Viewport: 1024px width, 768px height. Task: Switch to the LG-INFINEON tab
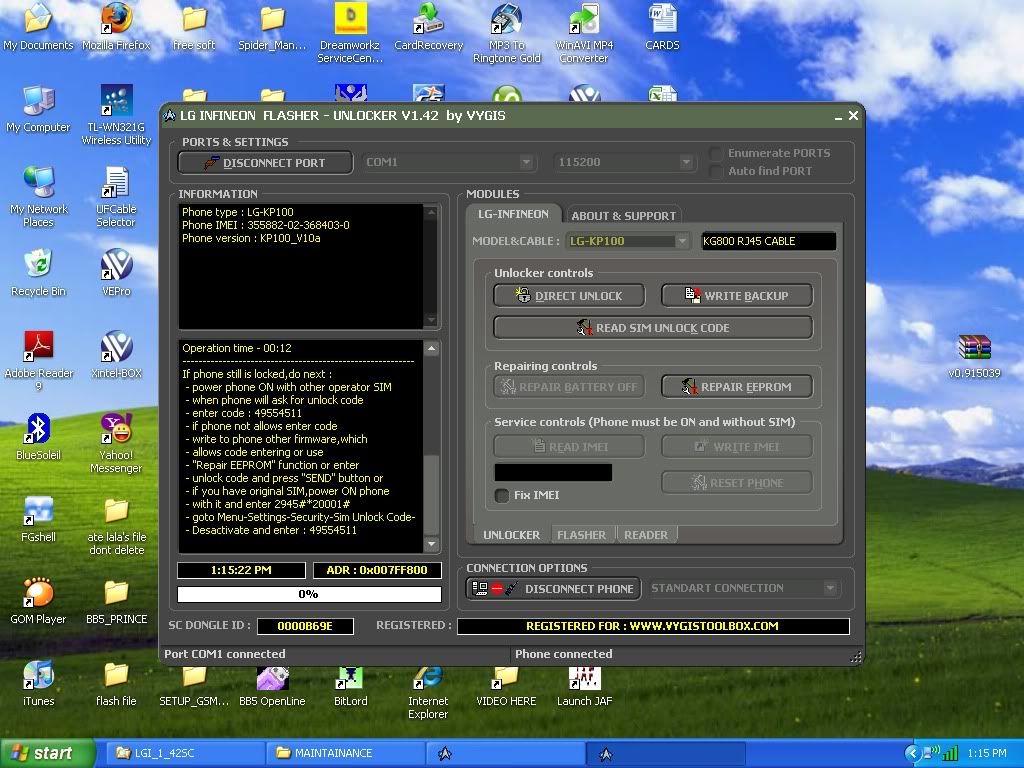point(513,214)
